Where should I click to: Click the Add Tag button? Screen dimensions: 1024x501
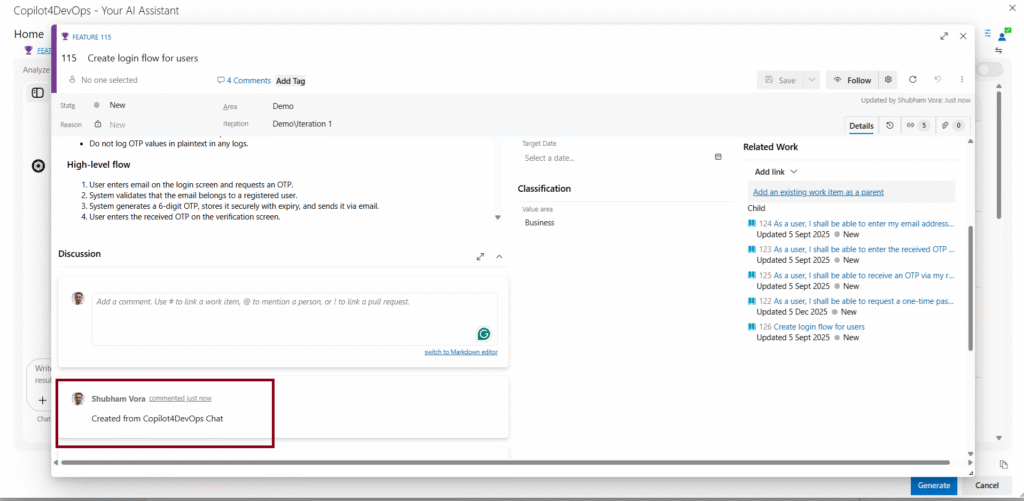[291, 81]
